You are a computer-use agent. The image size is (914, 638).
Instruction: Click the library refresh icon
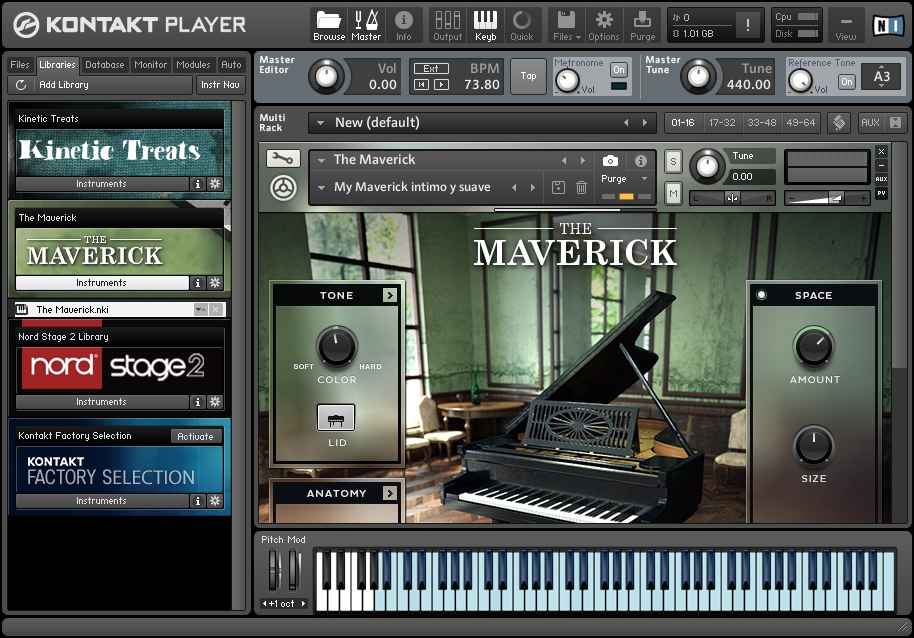21,85
